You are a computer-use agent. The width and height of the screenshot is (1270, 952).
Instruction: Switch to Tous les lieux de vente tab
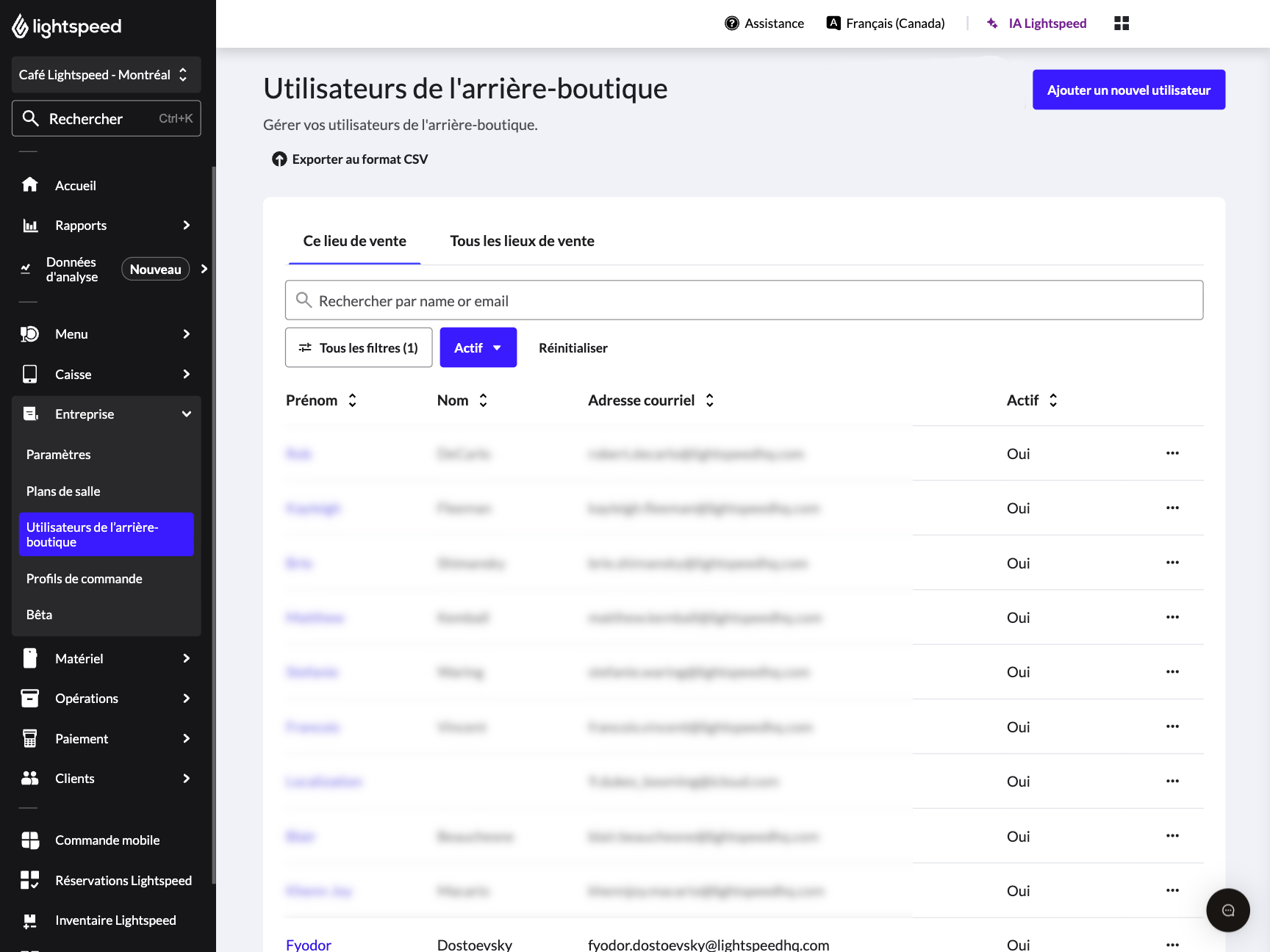pyautogui.click(x=522, y=241)
